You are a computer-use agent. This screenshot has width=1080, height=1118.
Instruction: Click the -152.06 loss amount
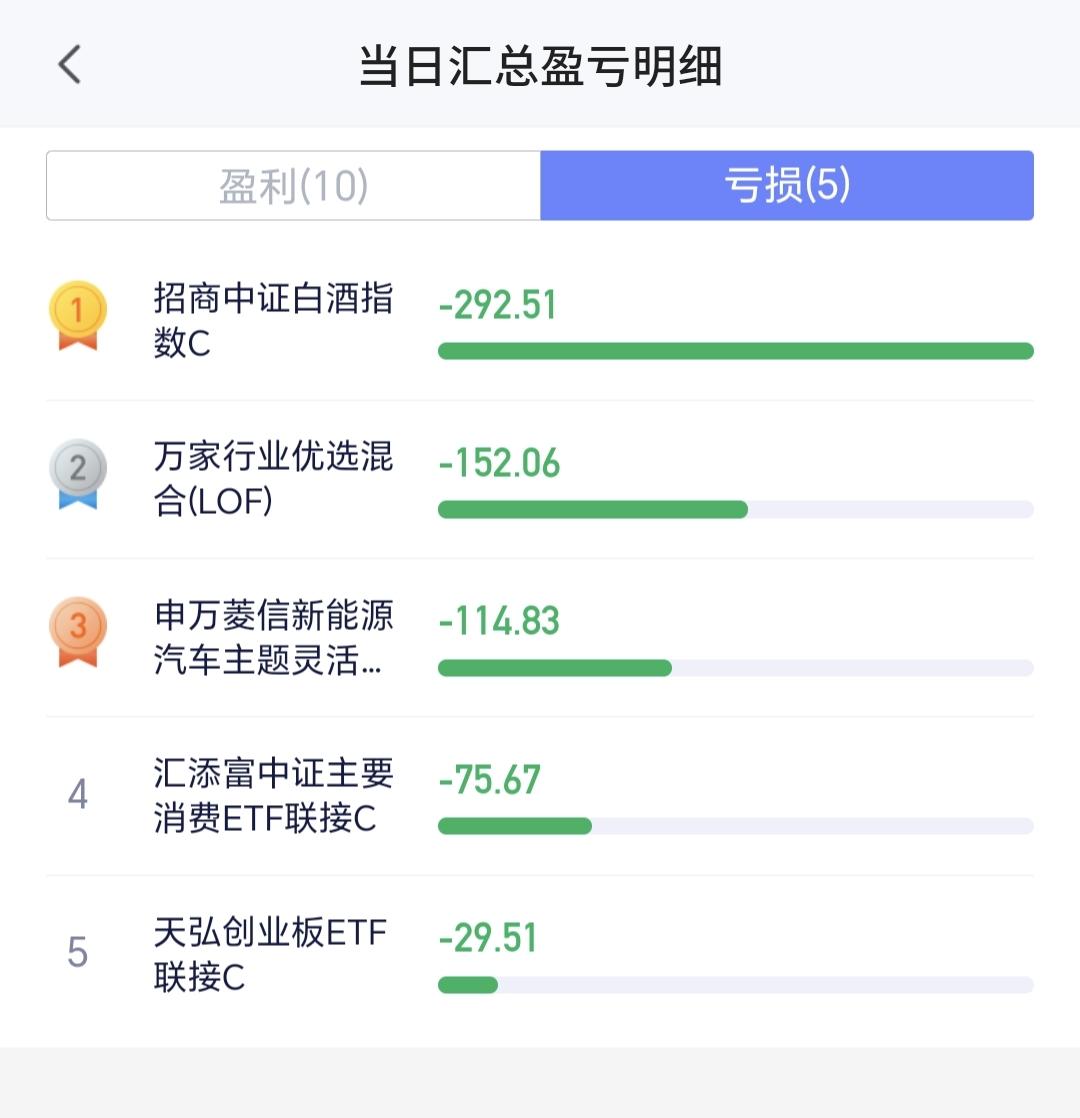click(x=499, y=463)
